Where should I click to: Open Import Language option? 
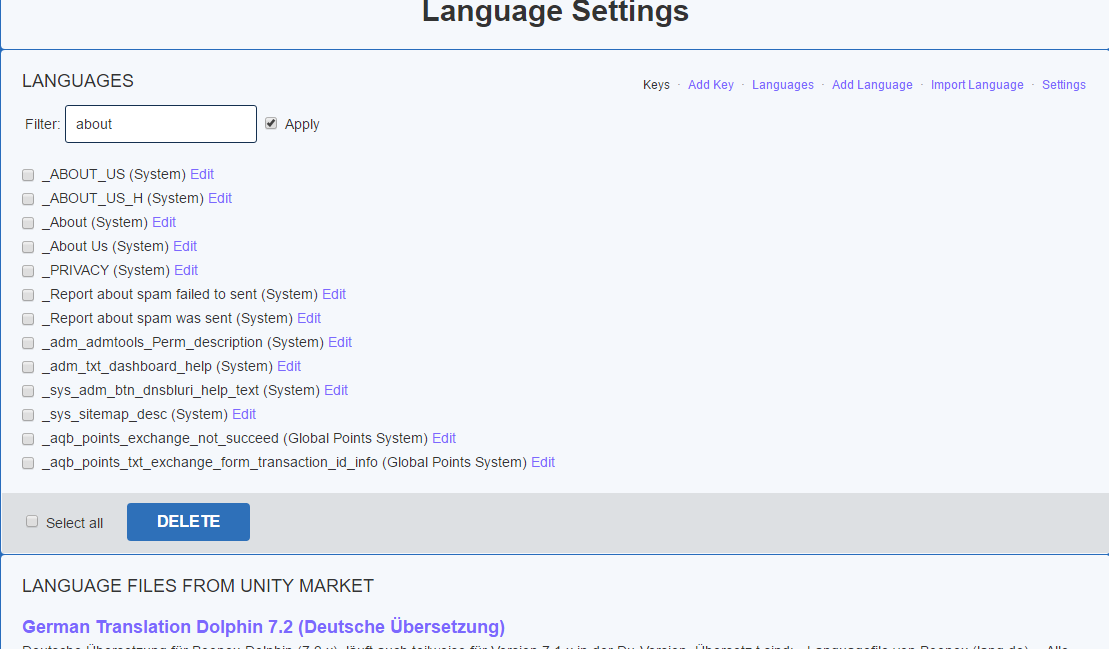pos(977,85)
